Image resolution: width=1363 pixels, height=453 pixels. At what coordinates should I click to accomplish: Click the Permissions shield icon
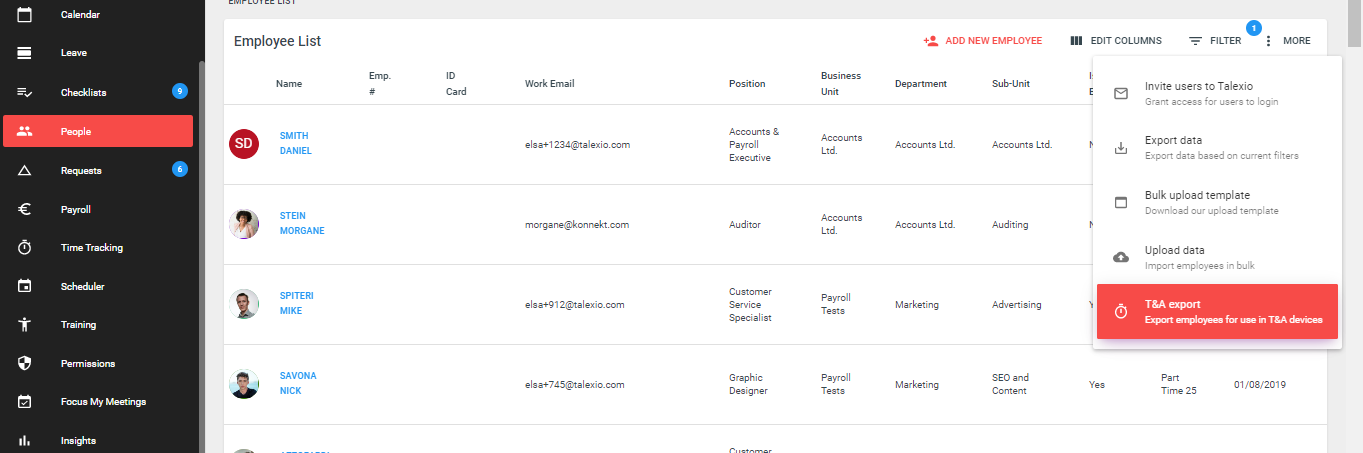(x=25, y=363)
